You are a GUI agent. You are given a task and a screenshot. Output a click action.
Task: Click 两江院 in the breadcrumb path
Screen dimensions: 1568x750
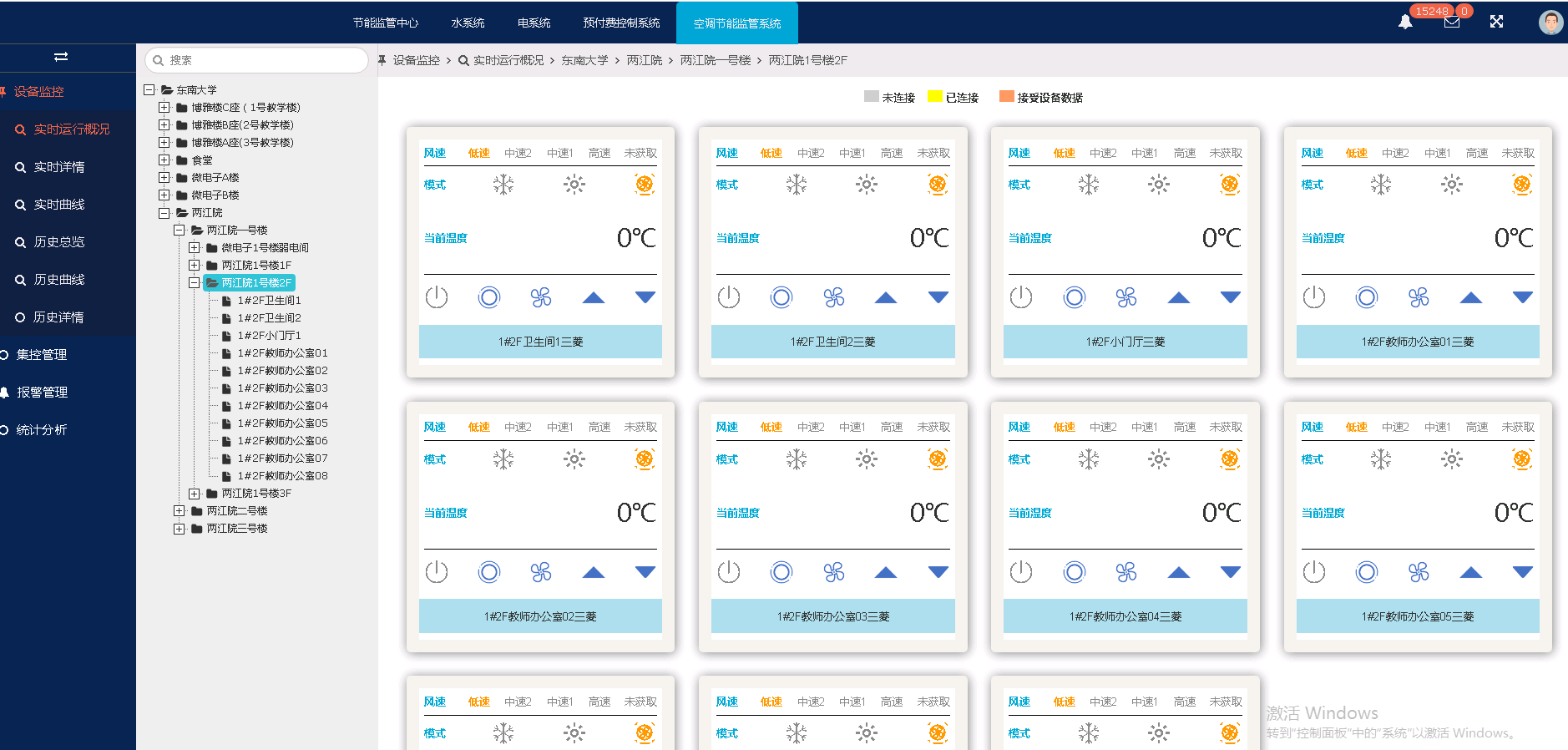pyautogui.click(x=644, y=60)
